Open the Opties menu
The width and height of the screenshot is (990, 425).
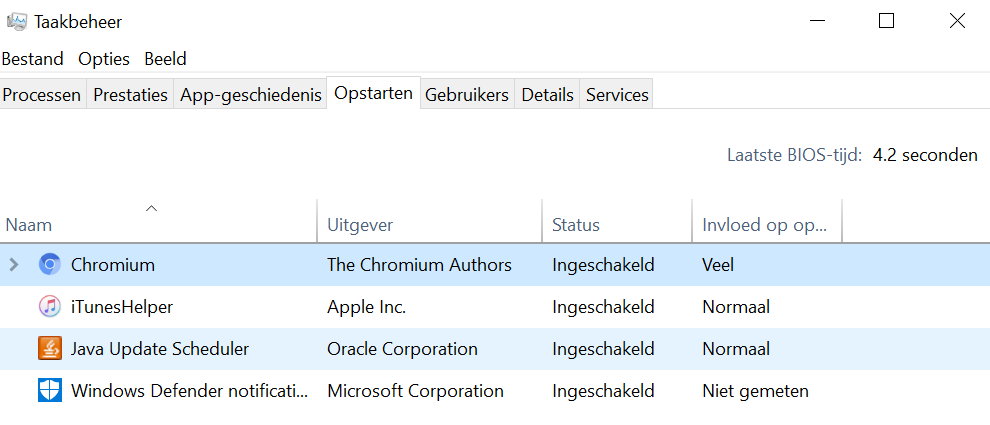pos(104,59)
